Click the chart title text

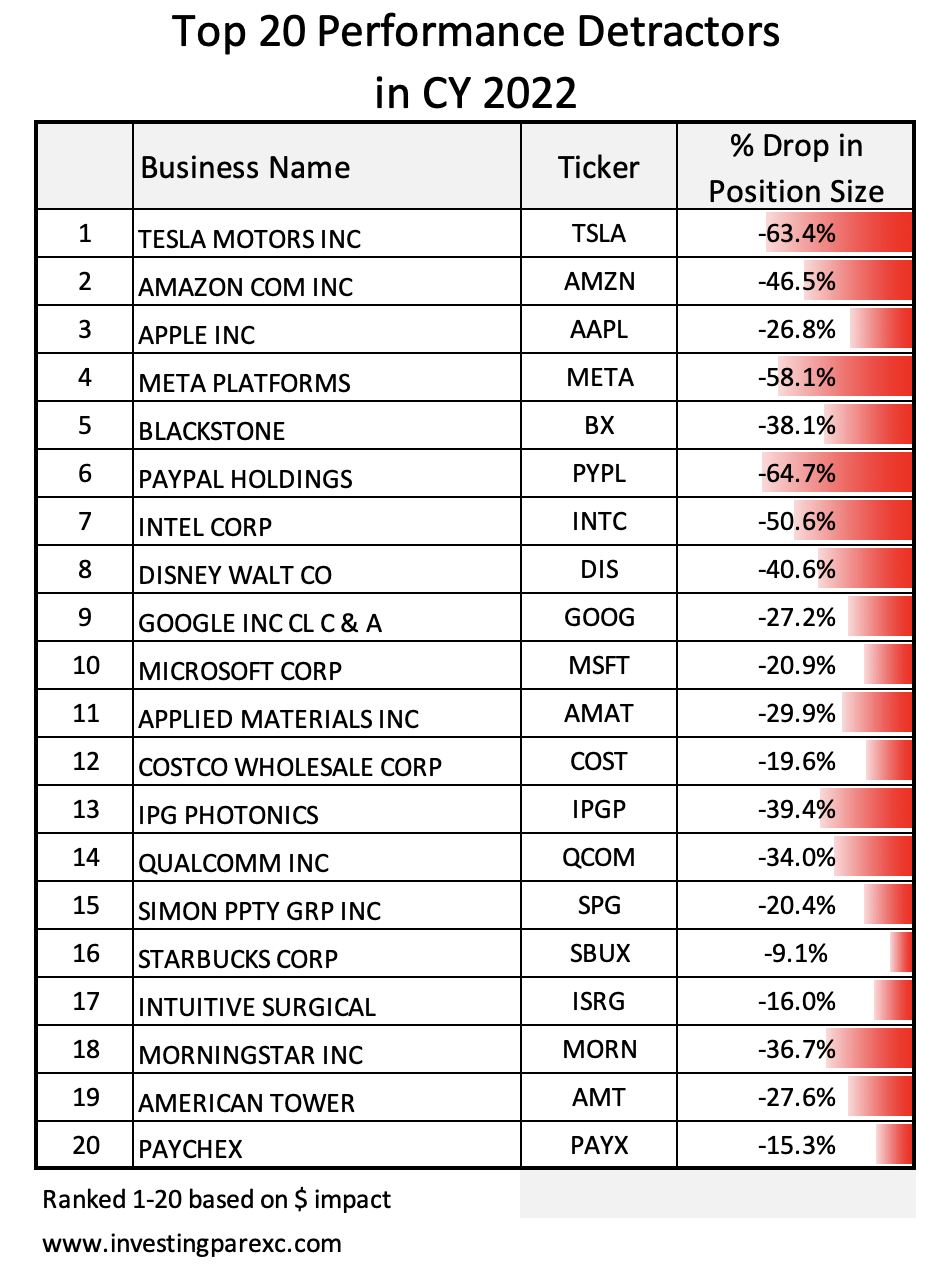tap(476, 62)
